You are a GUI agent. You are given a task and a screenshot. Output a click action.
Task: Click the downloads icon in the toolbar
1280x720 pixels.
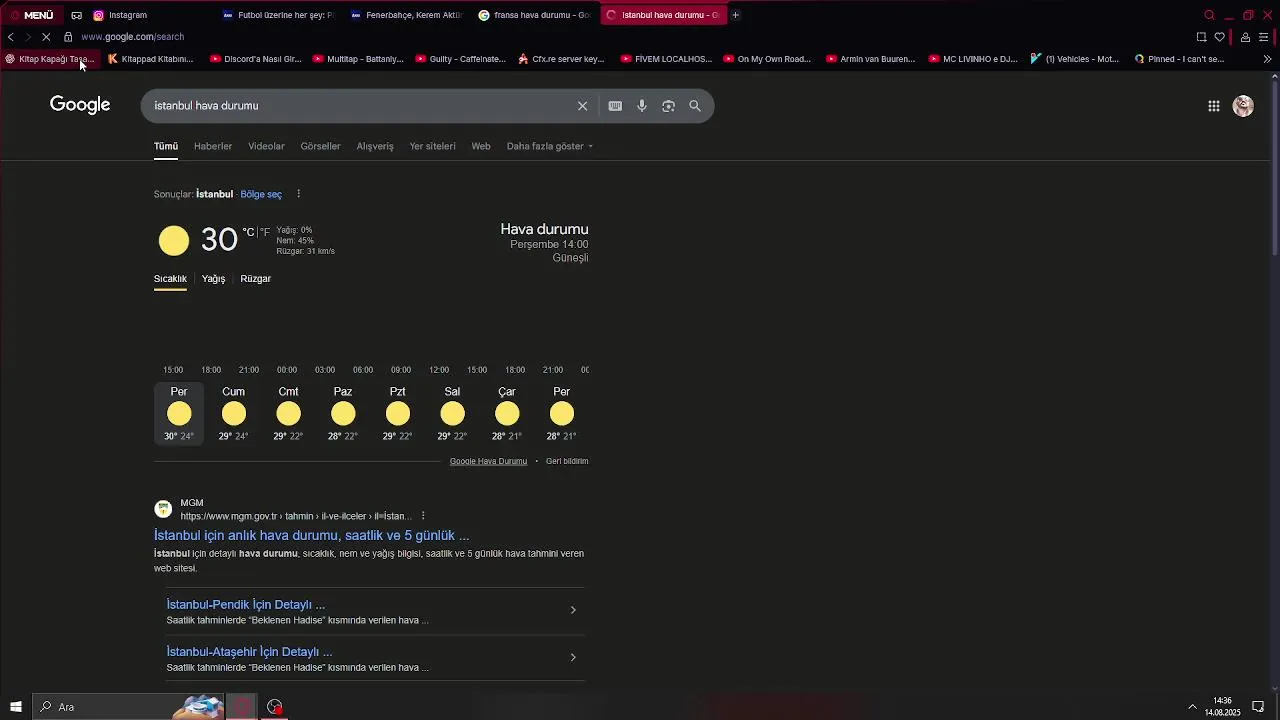(x=1245, y=37)
